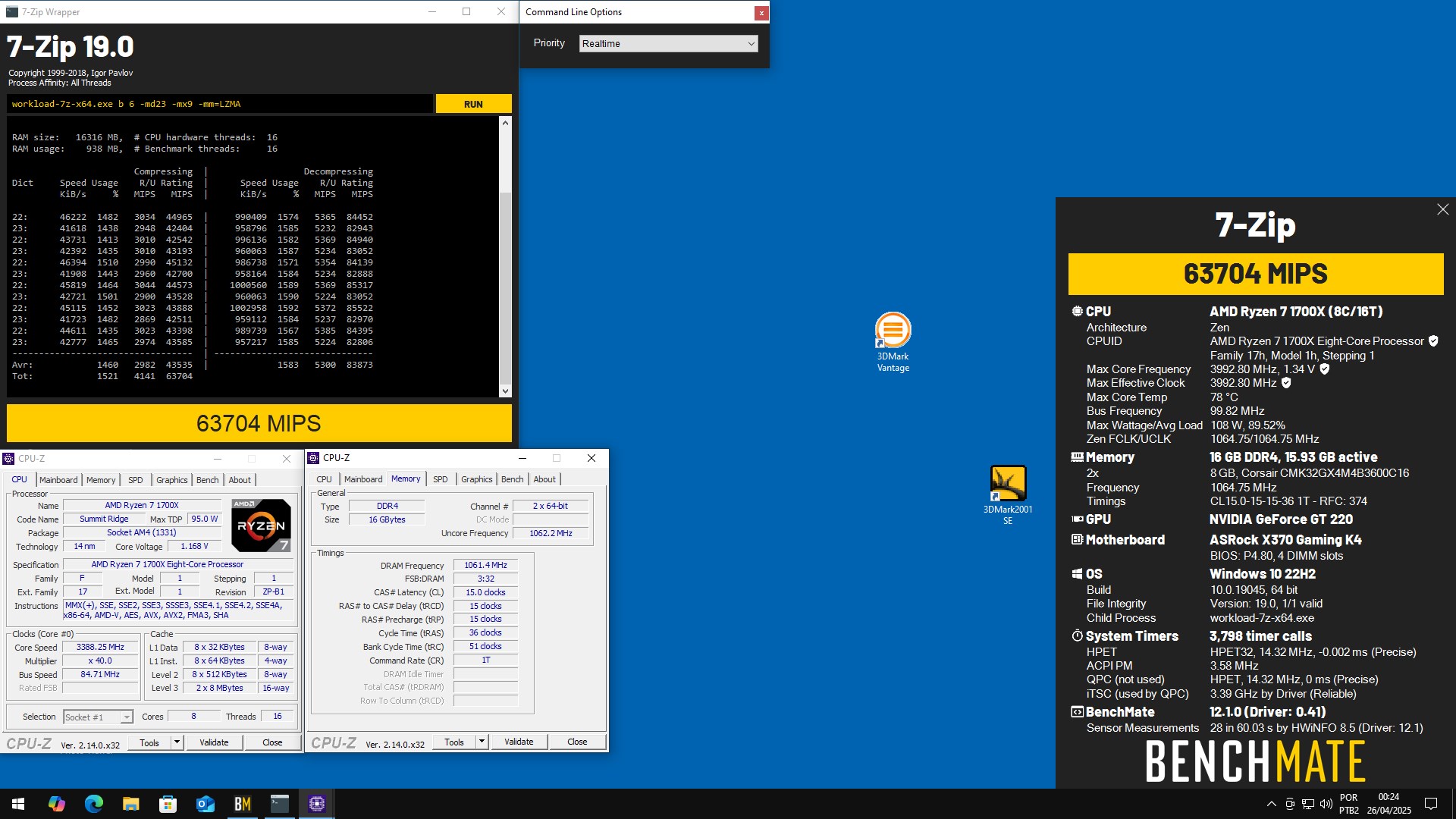Open network status tray icon
The image size is (1456, 819).
coord(1308,804)
